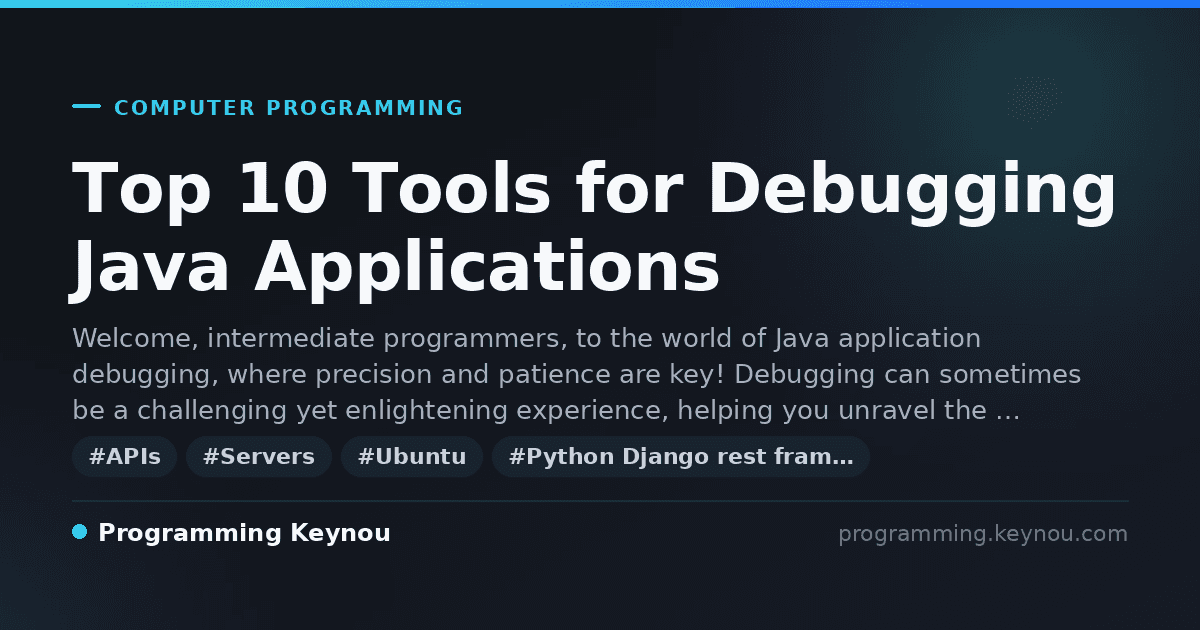Image resolution: width=1200 pixels, height=630 pixels.
Task: Click the Programming Keynou site name
Action: (244, 534)
